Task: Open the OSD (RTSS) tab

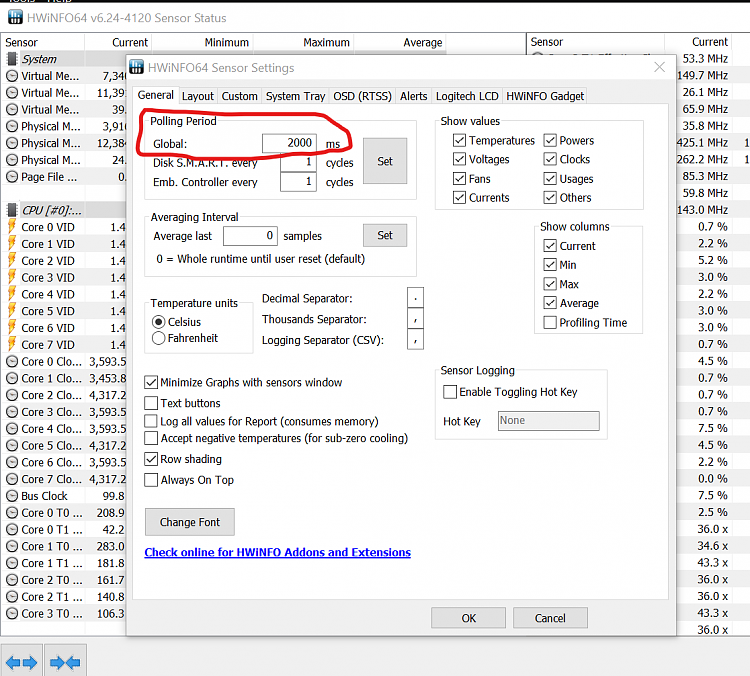Action: point(362,96)
